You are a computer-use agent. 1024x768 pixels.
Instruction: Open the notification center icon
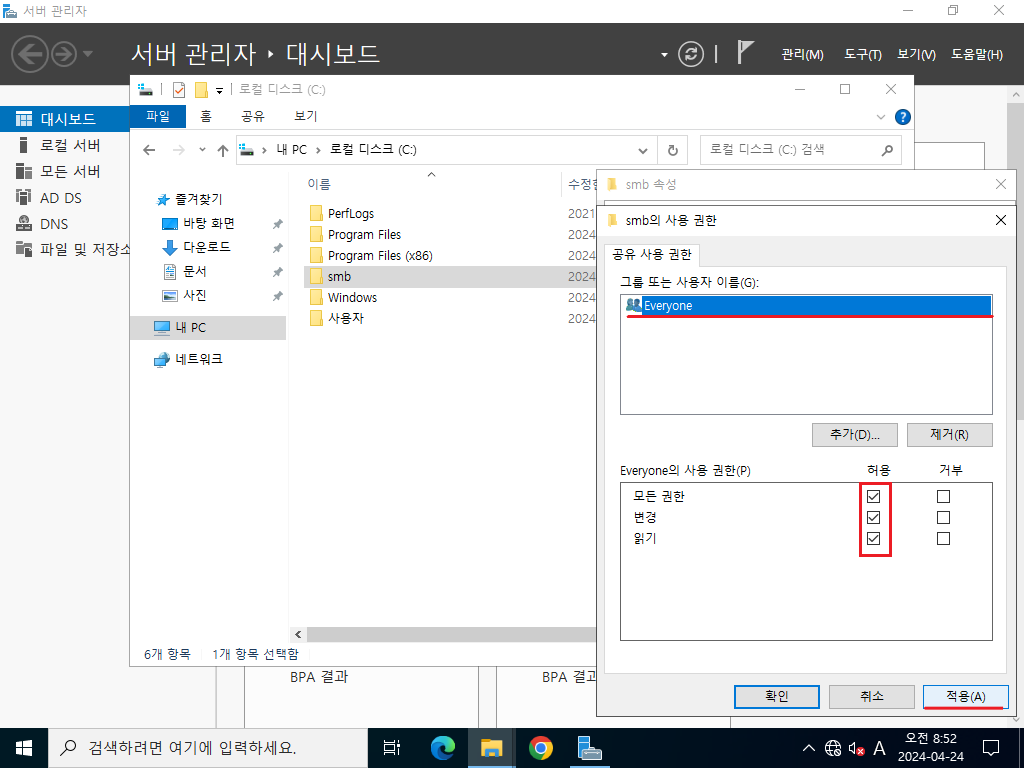point(991,748)
